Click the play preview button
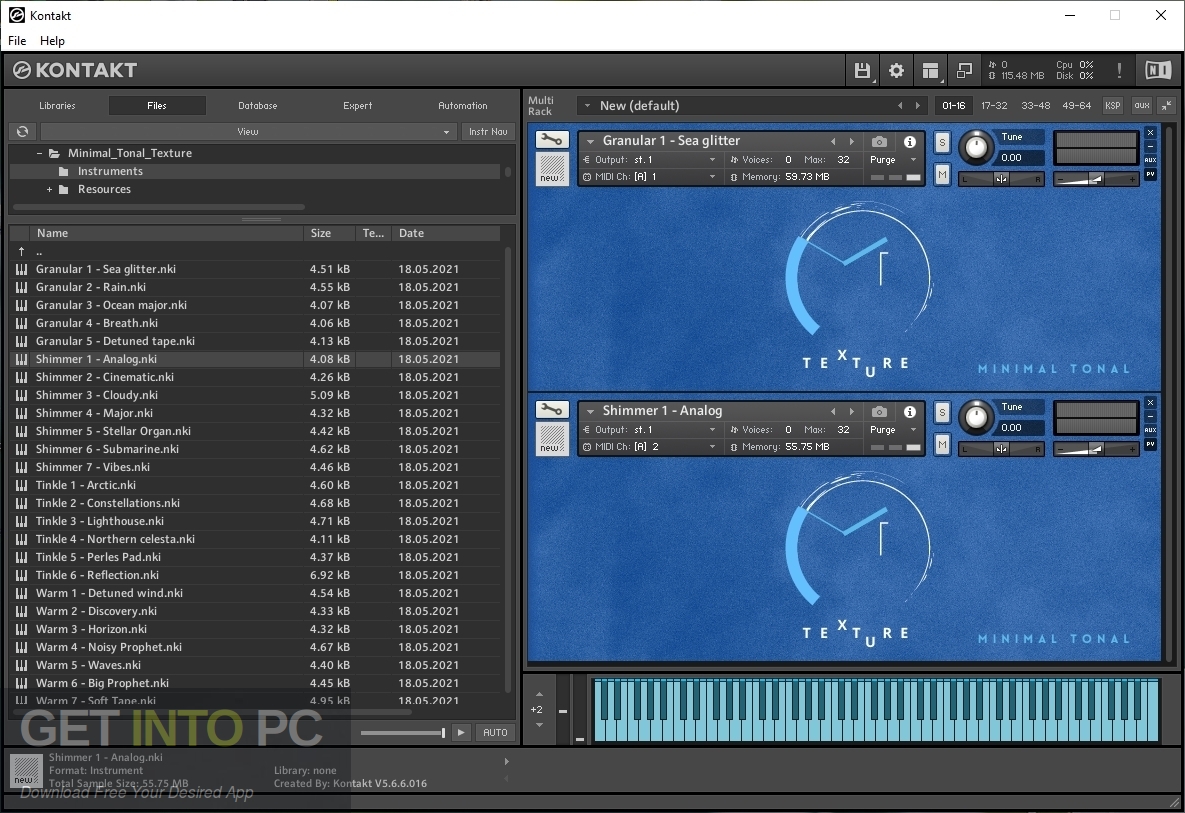The image size is (1185, 813). 461,732
